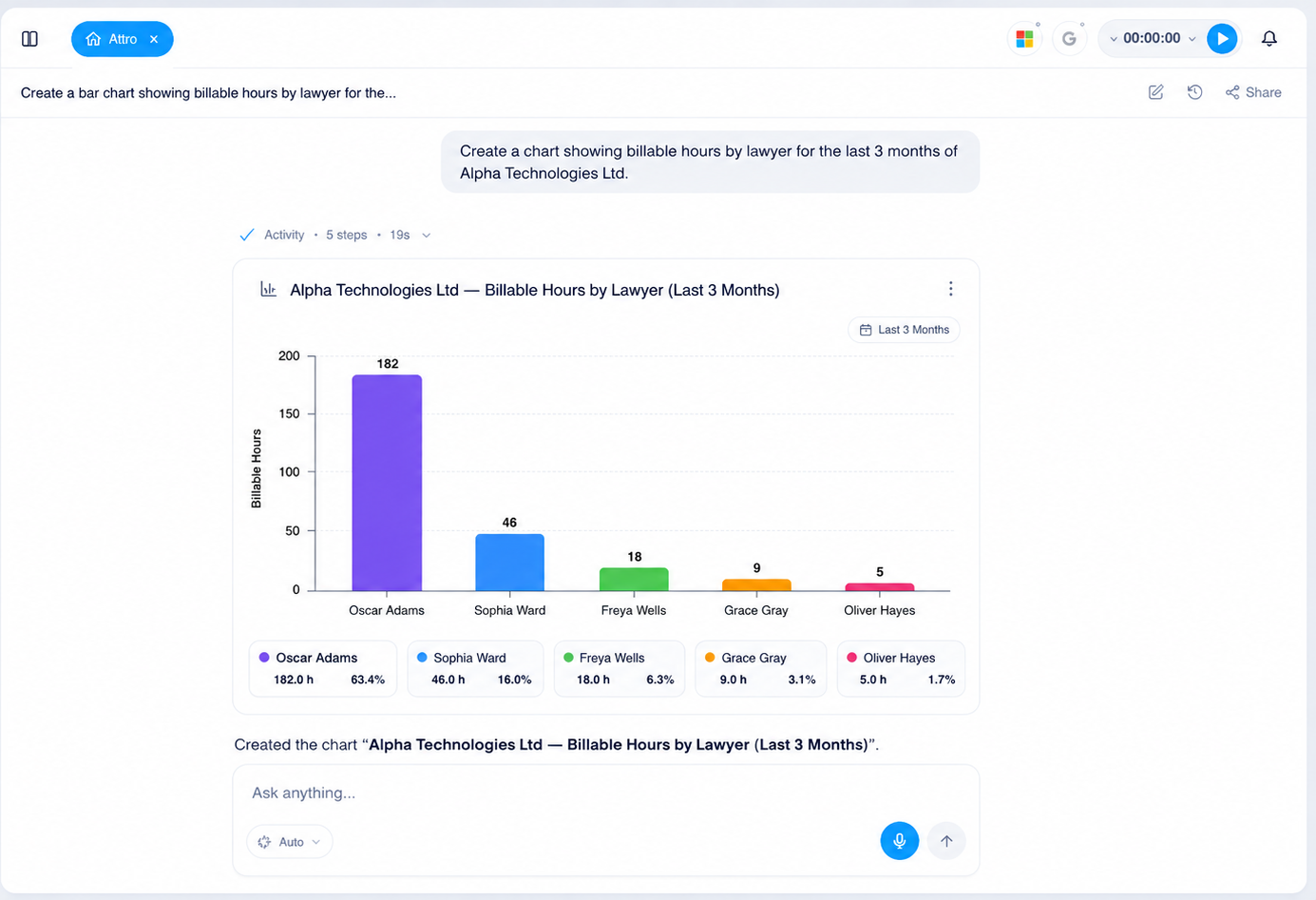Toggle Grace Gray legend card
Image resolution: width=1316 pixels, height=900 pixels.
point(761,668)
